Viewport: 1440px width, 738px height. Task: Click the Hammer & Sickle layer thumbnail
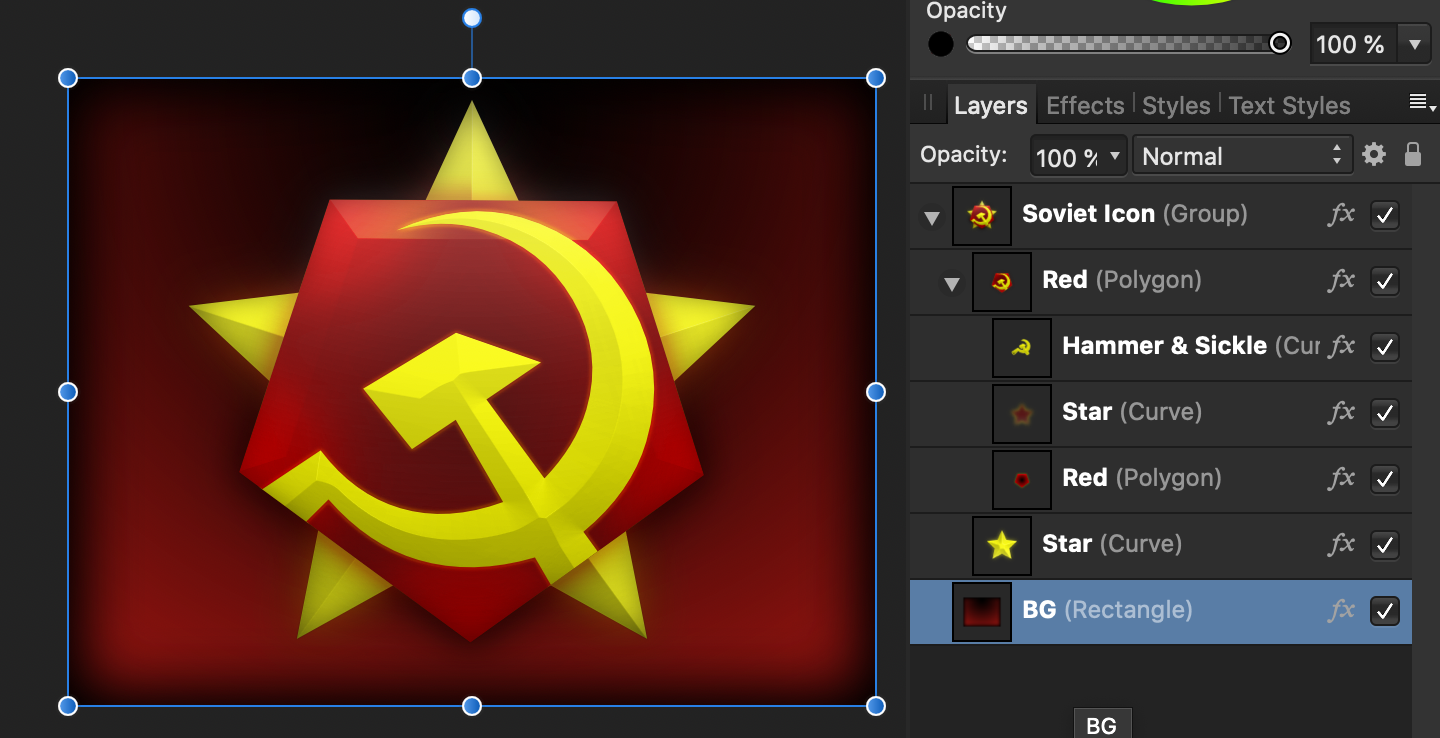coord(1021,347)
